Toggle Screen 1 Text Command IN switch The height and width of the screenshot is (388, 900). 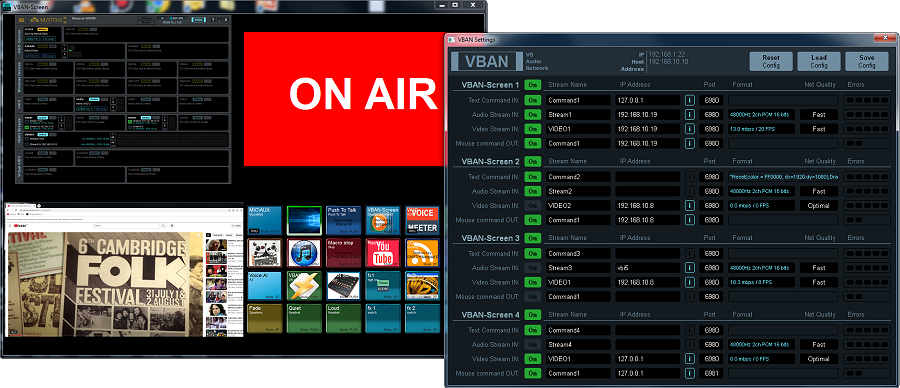pyautogui.click(x=533, y=100)
